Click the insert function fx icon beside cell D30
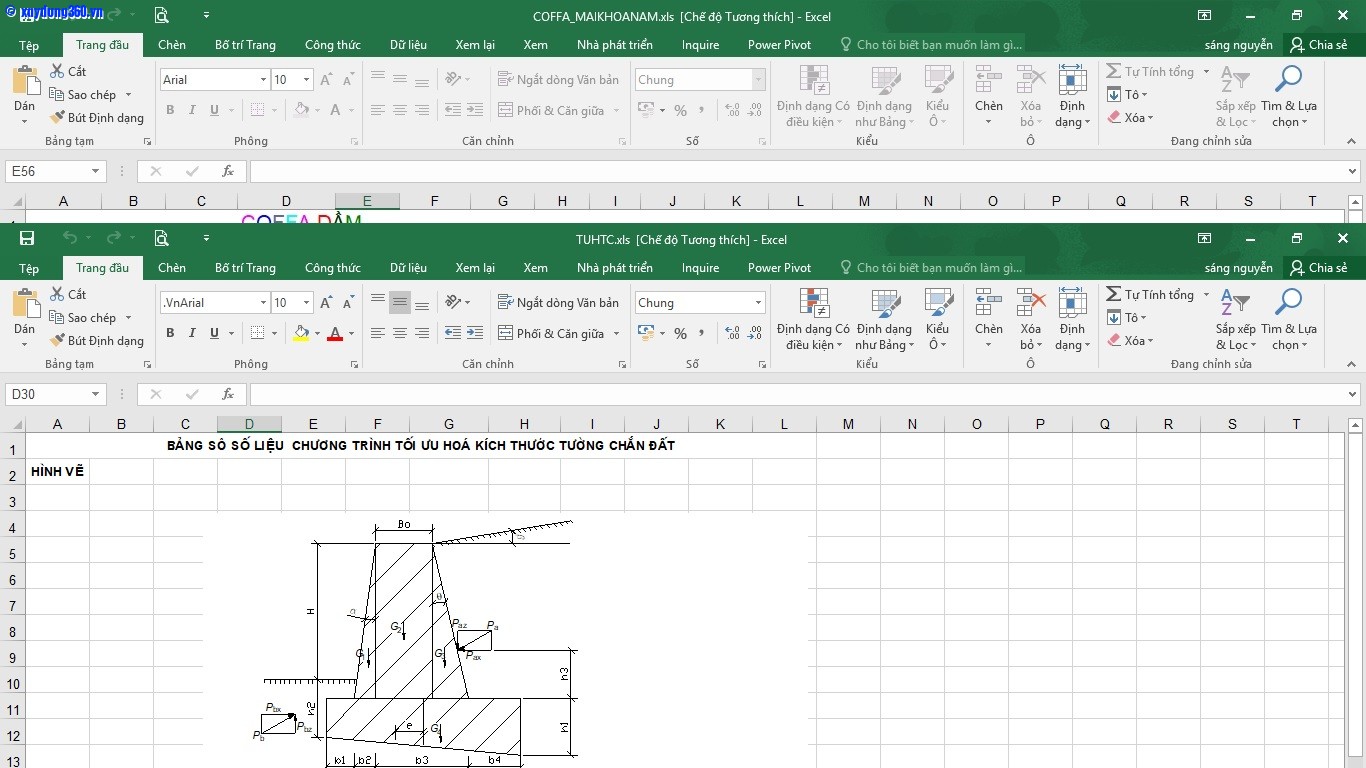 [228, 394]
